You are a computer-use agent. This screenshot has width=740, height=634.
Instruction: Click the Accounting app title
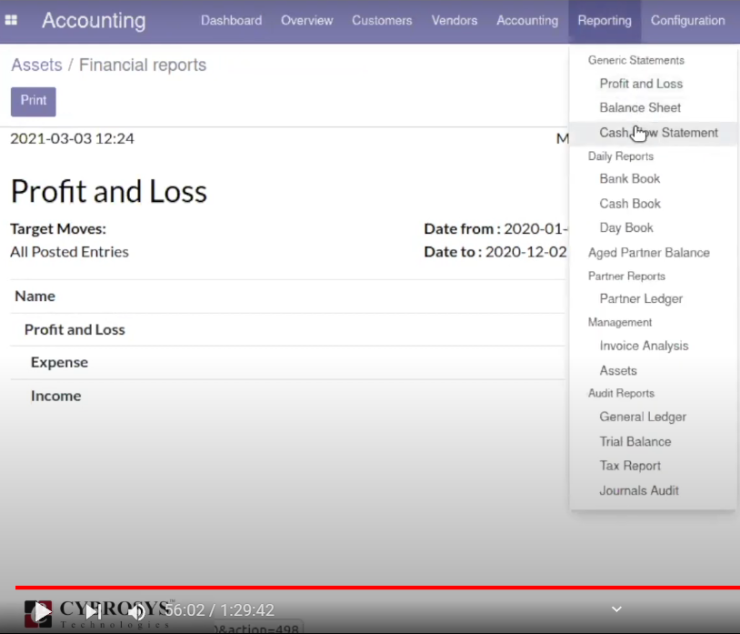94,21
